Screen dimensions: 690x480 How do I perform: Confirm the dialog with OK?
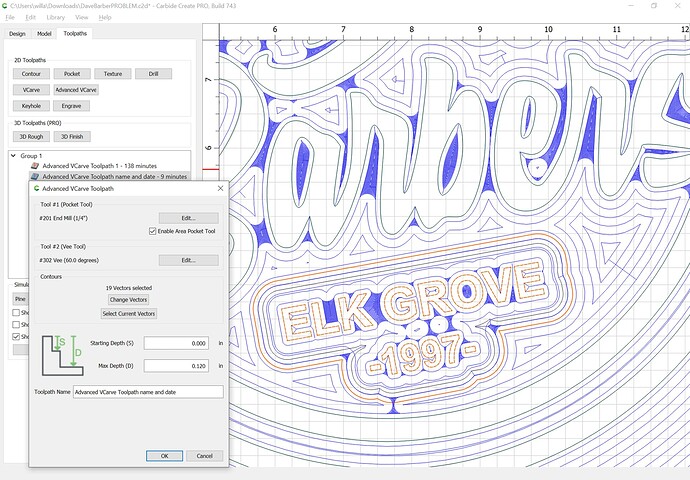point(164,455)
